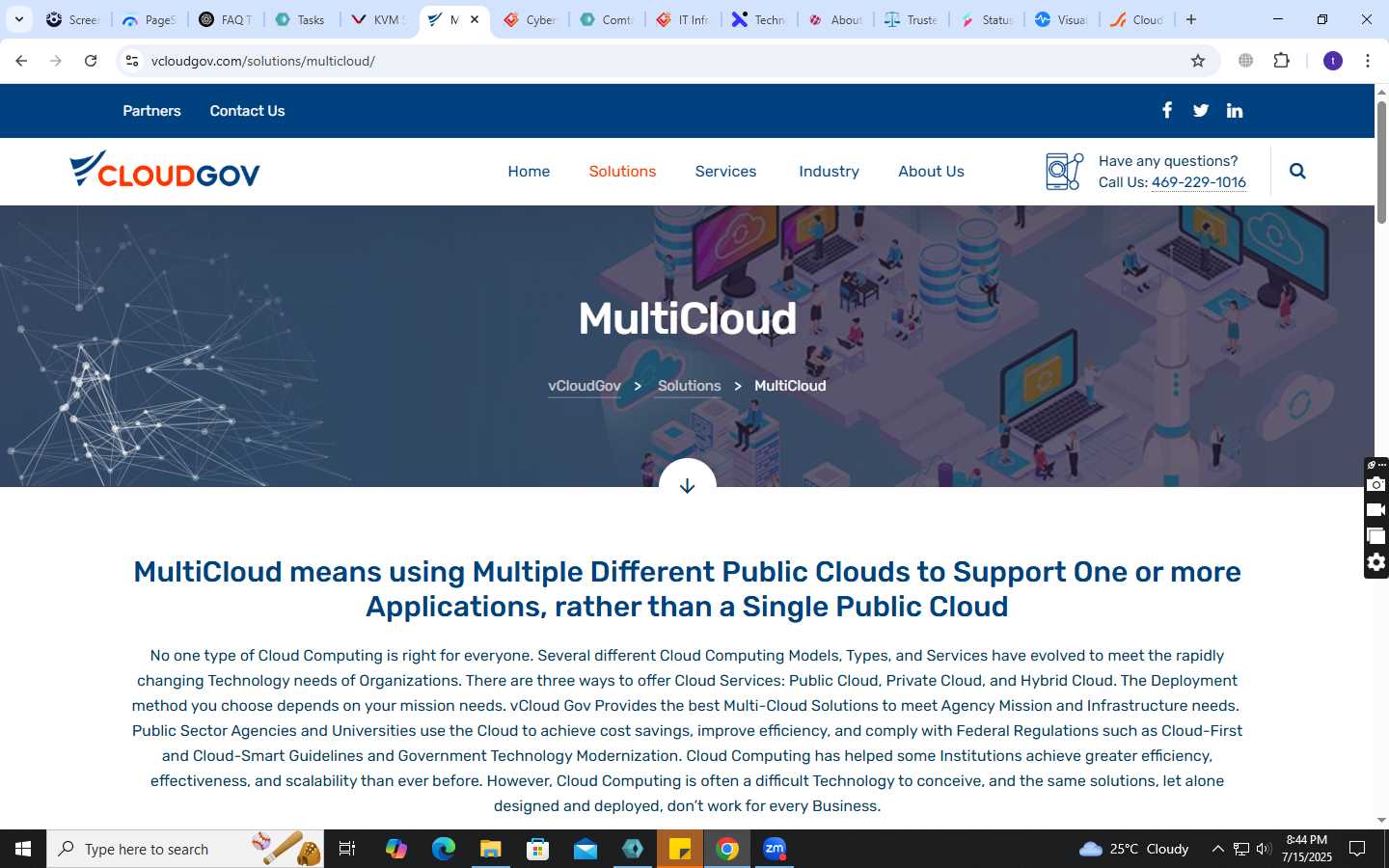Open the Chrome profile avatar
This screenshot has width=1389, height=868.
(1333, 61)
